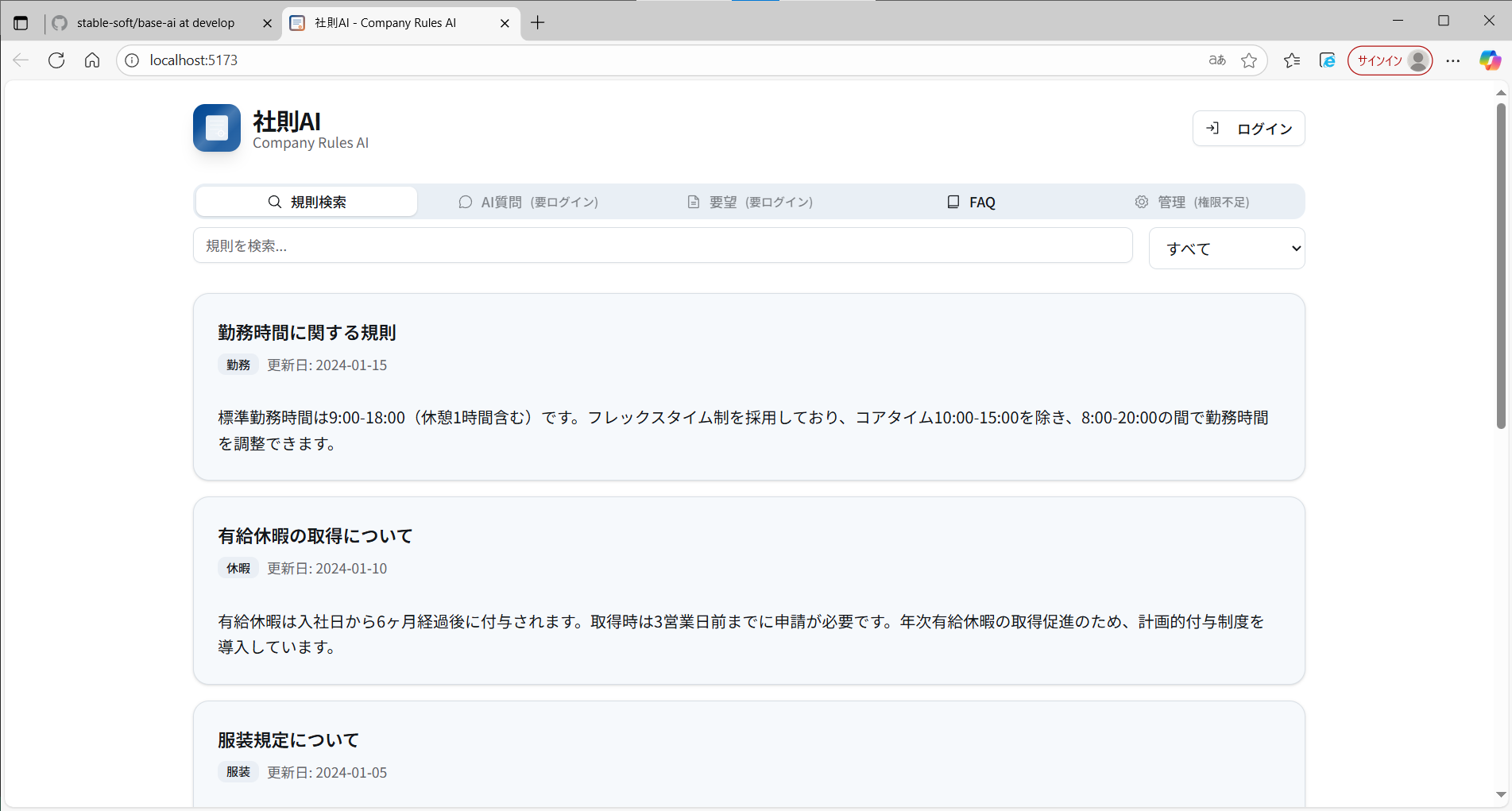
Task: Expand the すべて category dropdown
Action: click(1226, 249)
